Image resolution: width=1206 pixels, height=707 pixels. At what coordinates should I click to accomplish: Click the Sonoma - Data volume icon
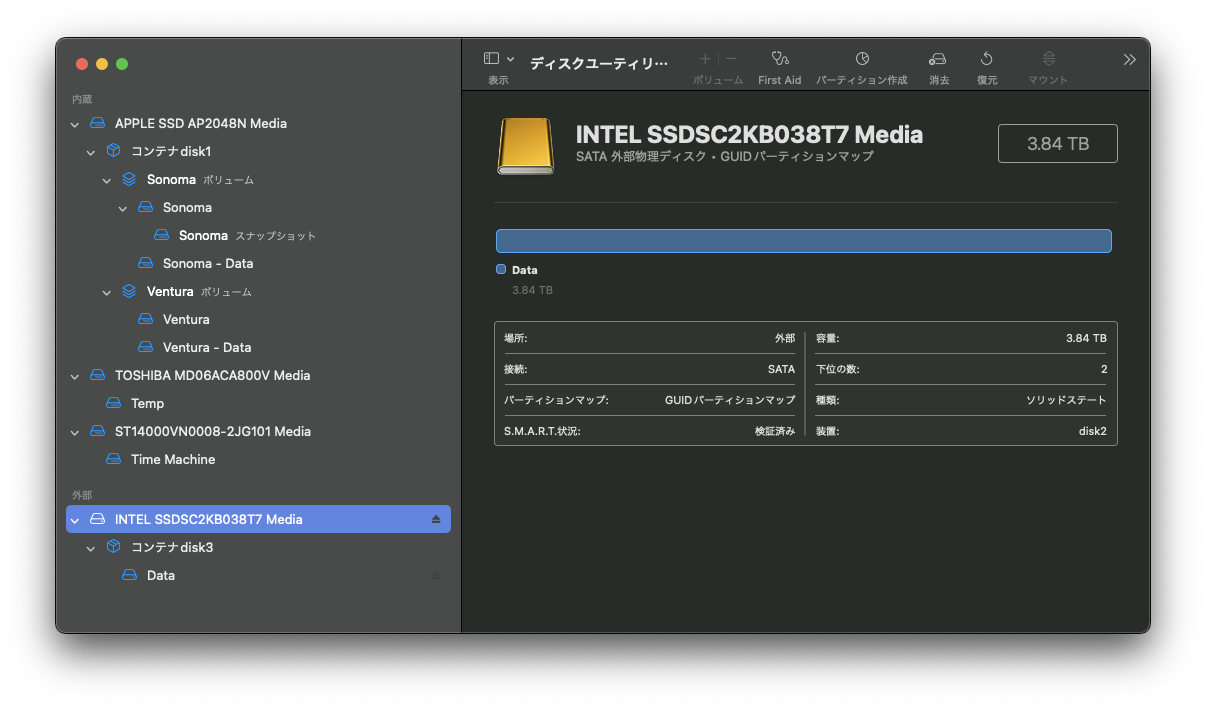click(145, 263)
